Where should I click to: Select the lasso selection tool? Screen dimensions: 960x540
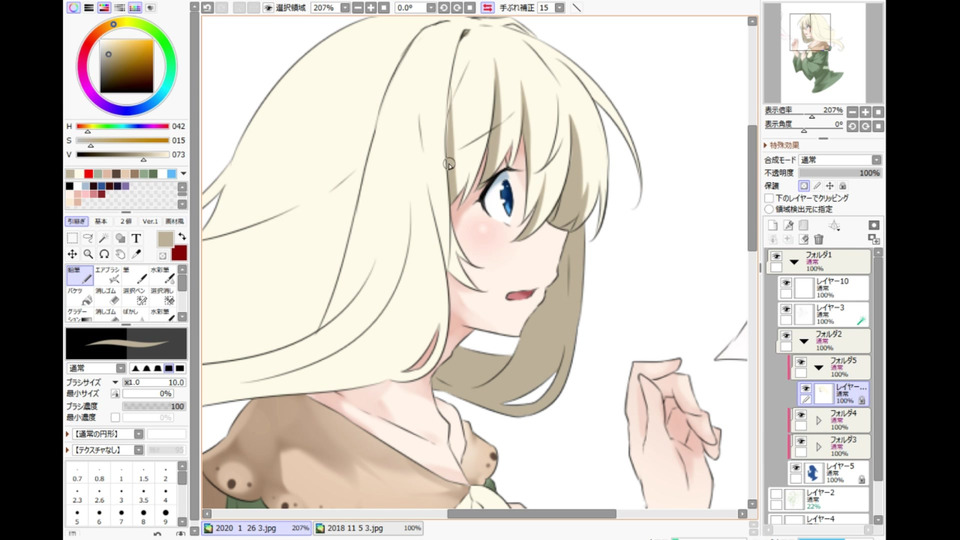click(88, 238)
